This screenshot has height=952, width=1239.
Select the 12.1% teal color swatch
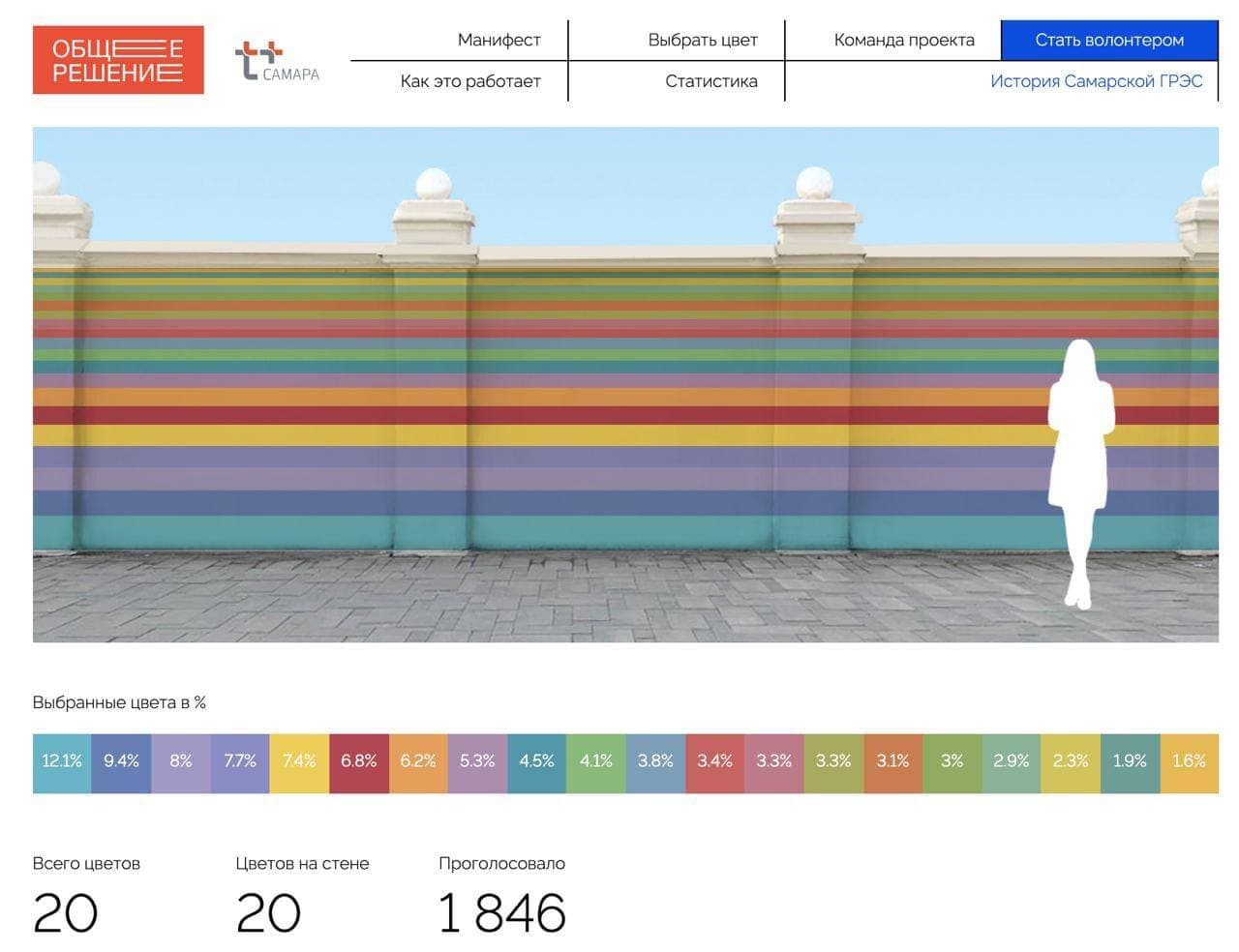point(62,761)
